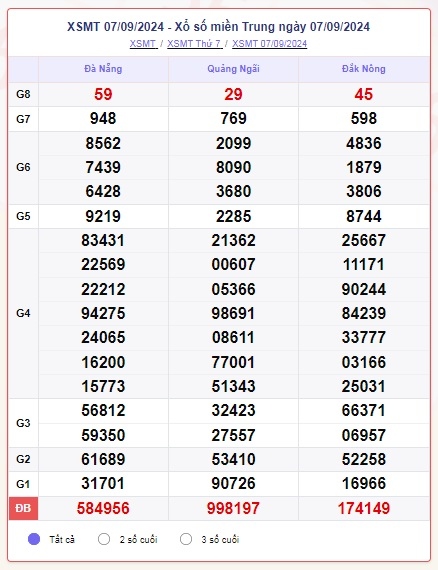The height and width of the screenshot is (570, 438).
Task: Open the "XSMT 07/09/2024" breadcrumb link
Action: click(x=269, y=44)
